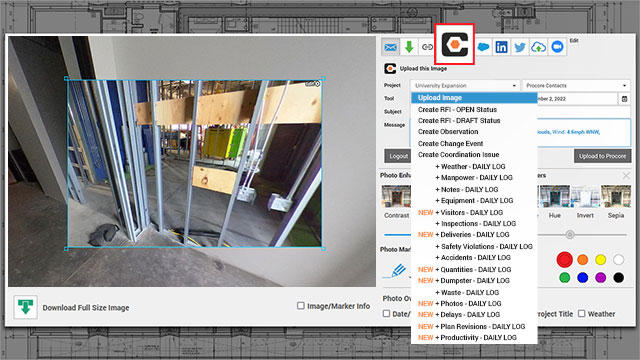Share via the LinkedIn icon

pos(501,47)
